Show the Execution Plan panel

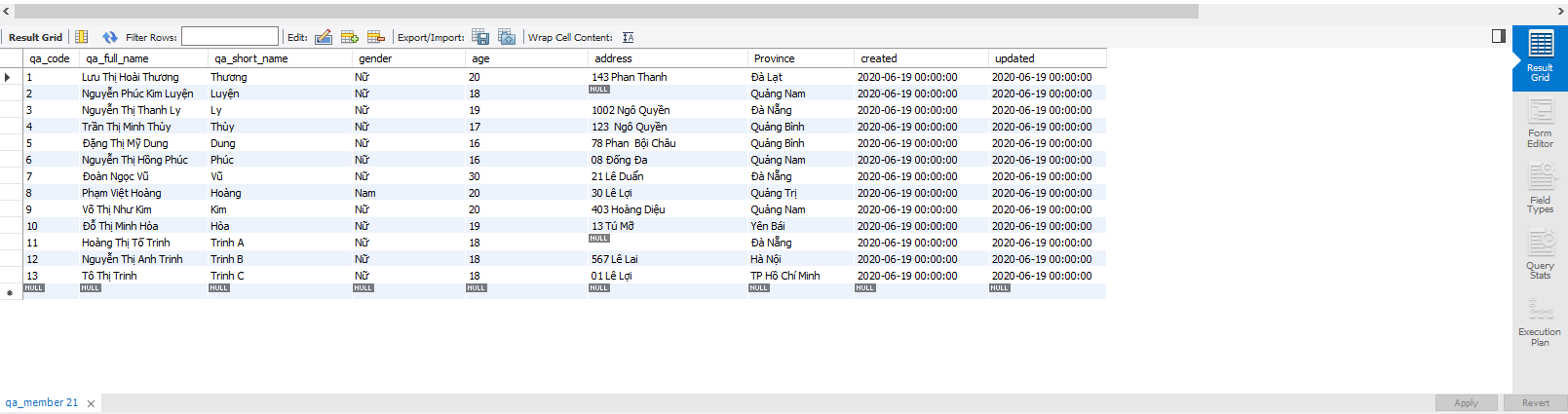1540,322
